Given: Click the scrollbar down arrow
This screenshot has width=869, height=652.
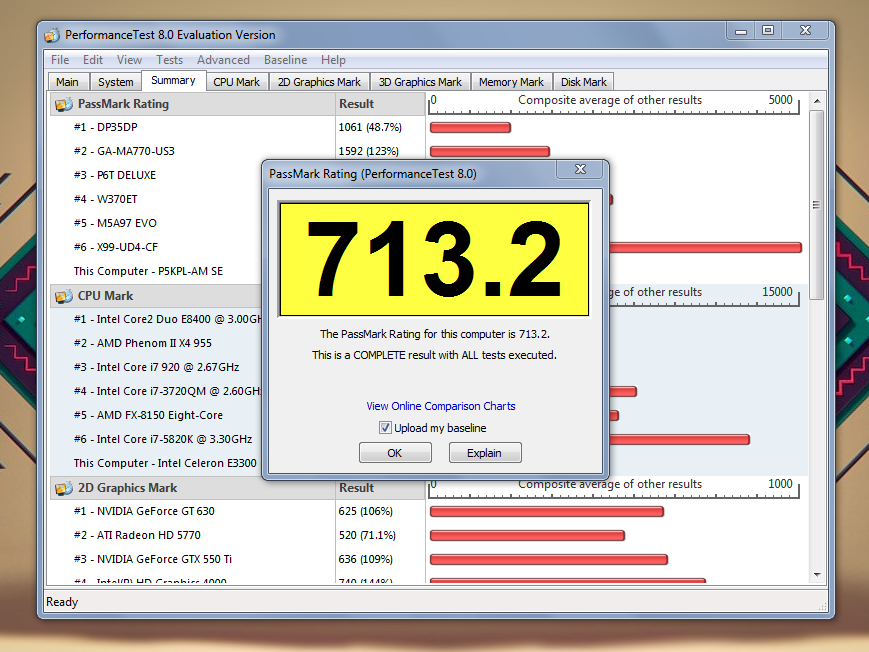Looking at the screenshot, I should pos(816,574).
